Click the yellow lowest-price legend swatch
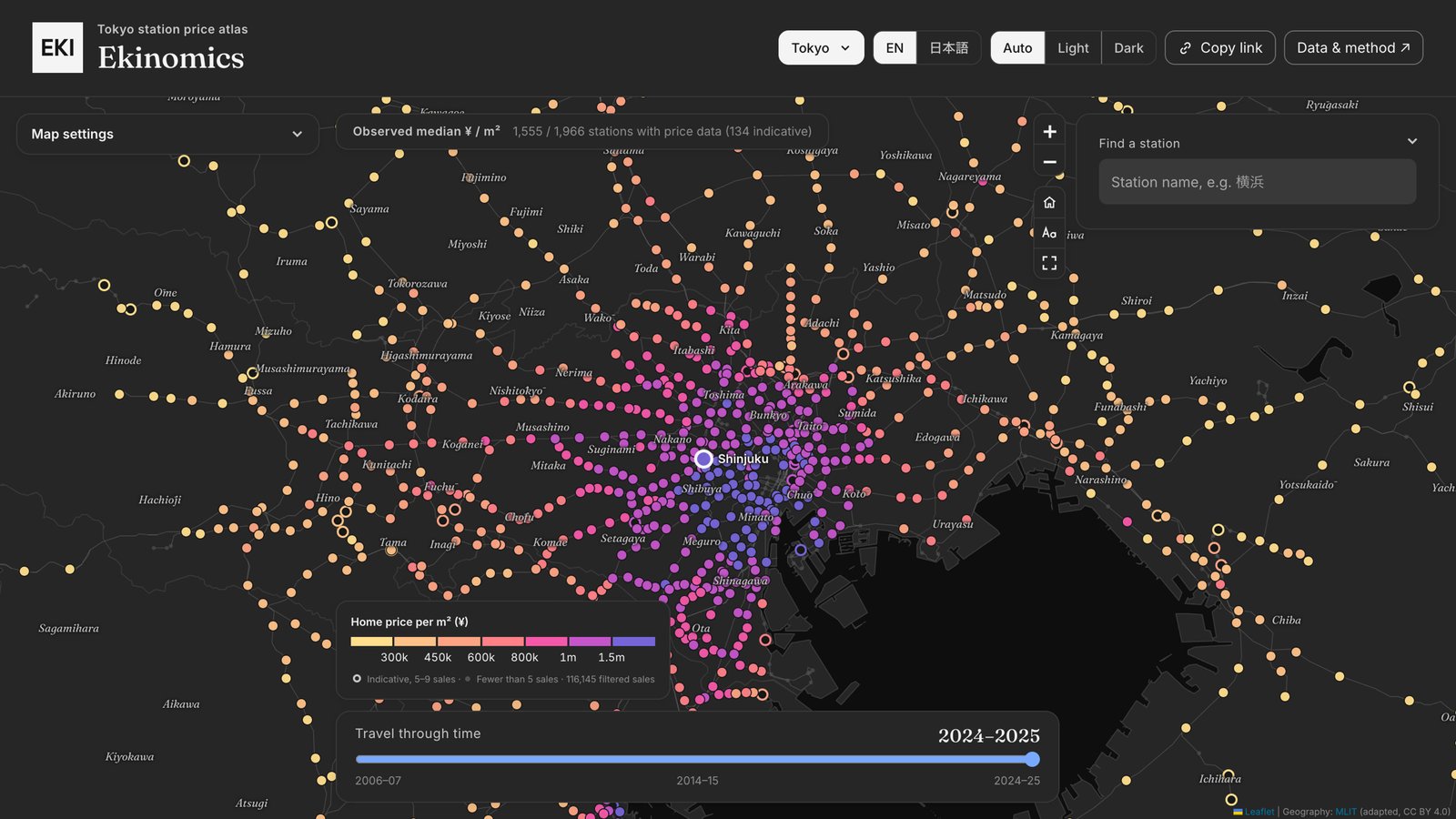The height and width of the screenshot is (819, 1456). click(371, 642)
